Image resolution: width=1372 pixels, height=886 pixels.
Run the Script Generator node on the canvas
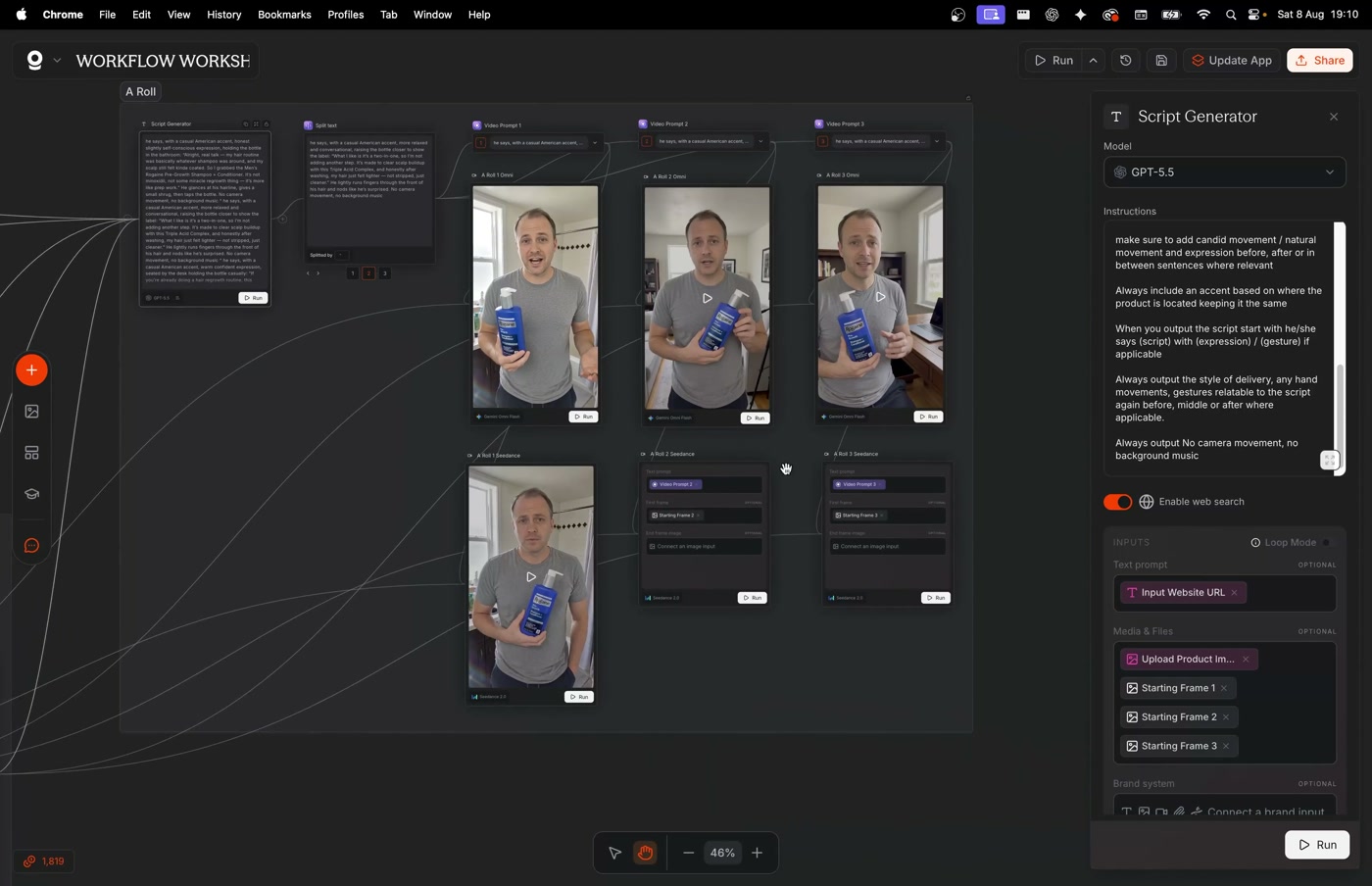point(253,298)
